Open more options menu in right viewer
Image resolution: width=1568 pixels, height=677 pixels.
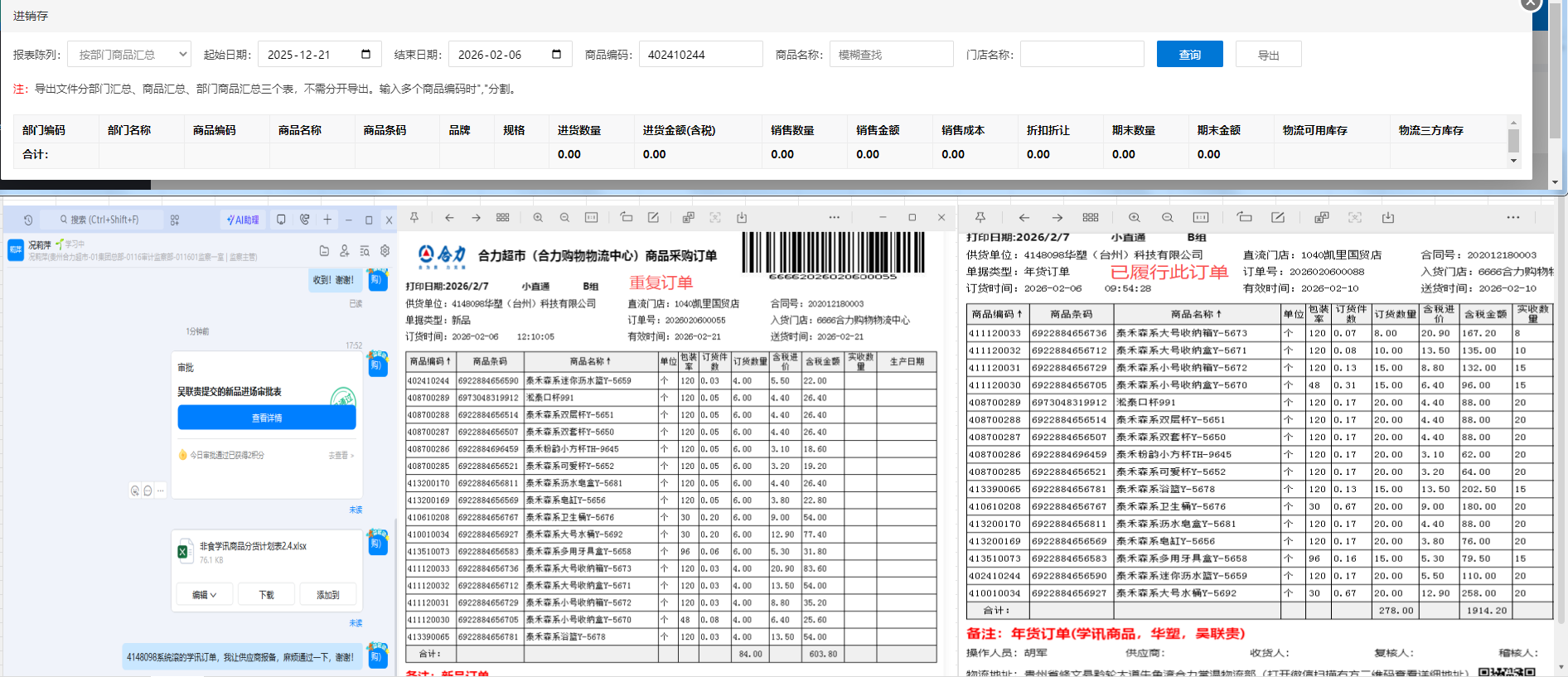pos(1512,217)
